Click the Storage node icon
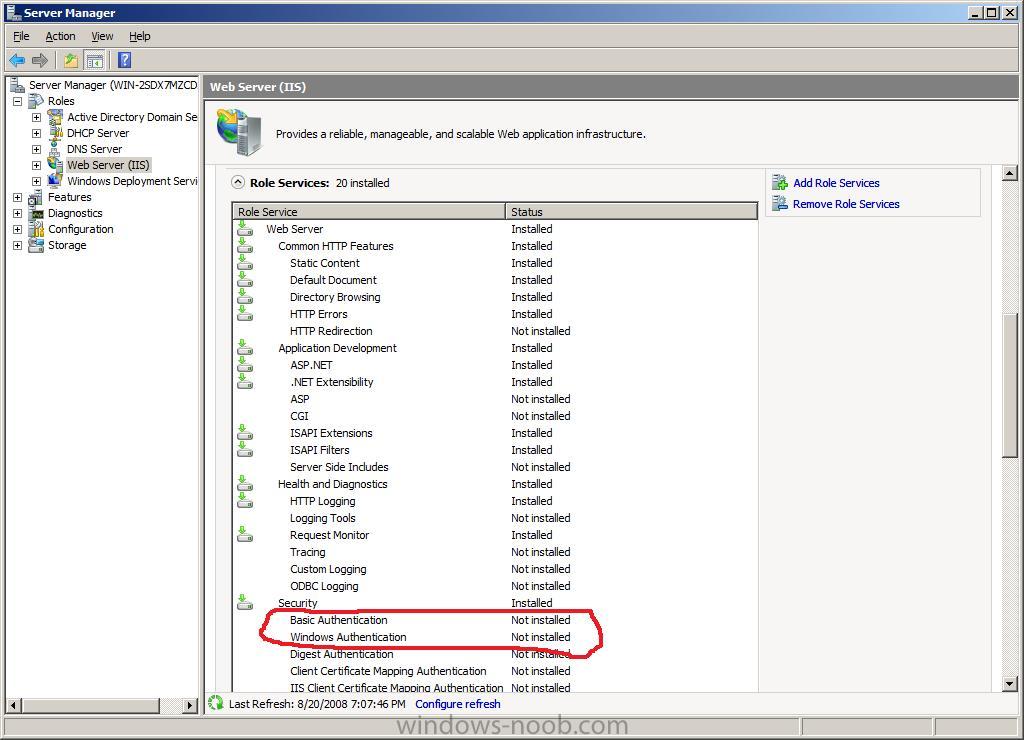The height and width of the screenshot is (740, 1024). click(x=37, y=245)
